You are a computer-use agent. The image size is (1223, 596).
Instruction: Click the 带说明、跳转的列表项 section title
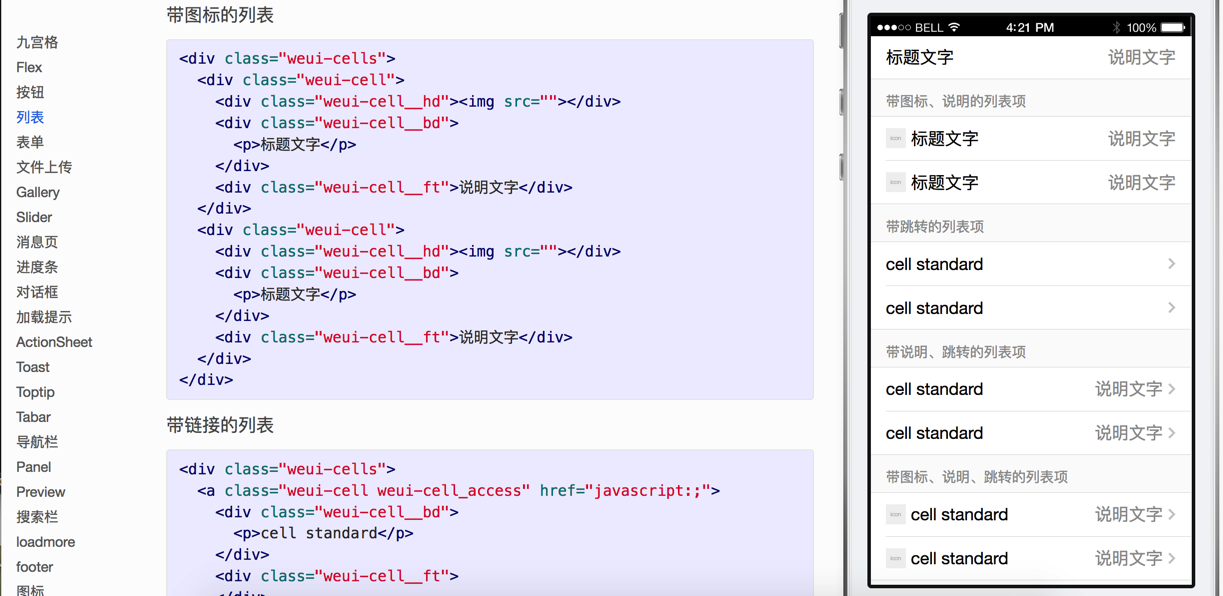click(x=955, y=352)
